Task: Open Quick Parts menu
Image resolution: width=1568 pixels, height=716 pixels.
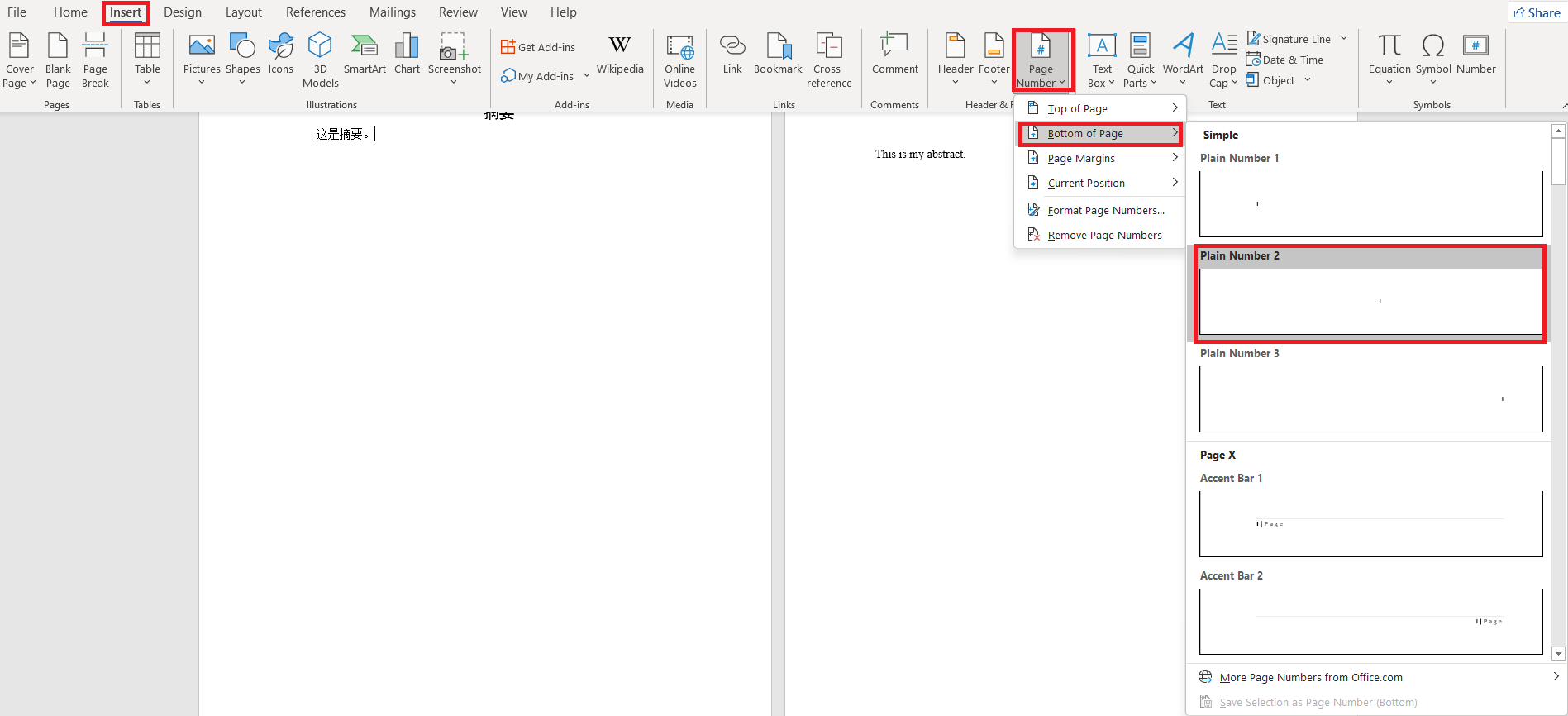Action: 1140,60
